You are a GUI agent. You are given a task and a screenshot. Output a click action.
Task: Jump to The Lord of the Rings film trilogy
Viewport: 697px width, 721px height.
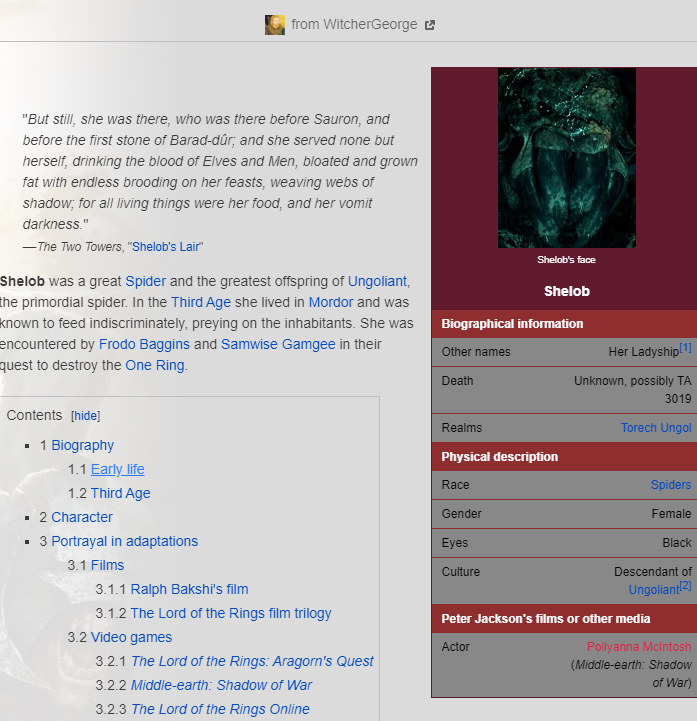coord(231,613)
